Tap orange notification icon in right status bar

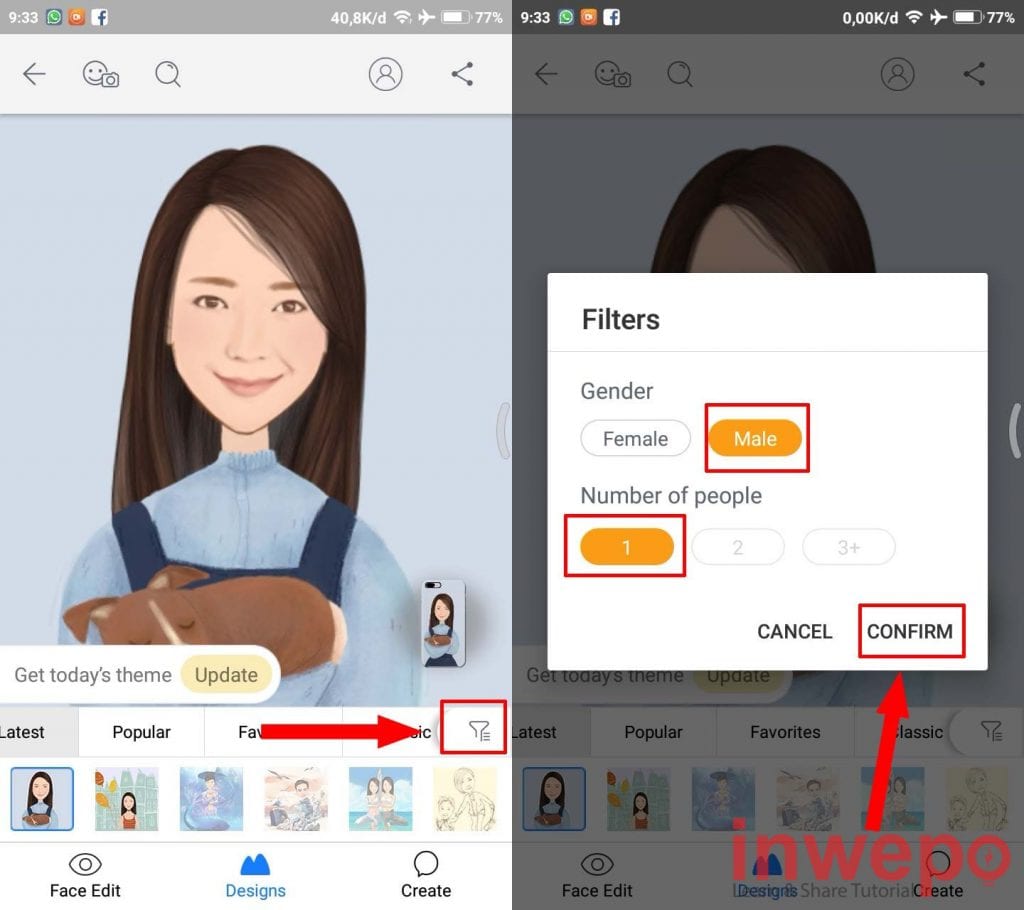[588, 17]
